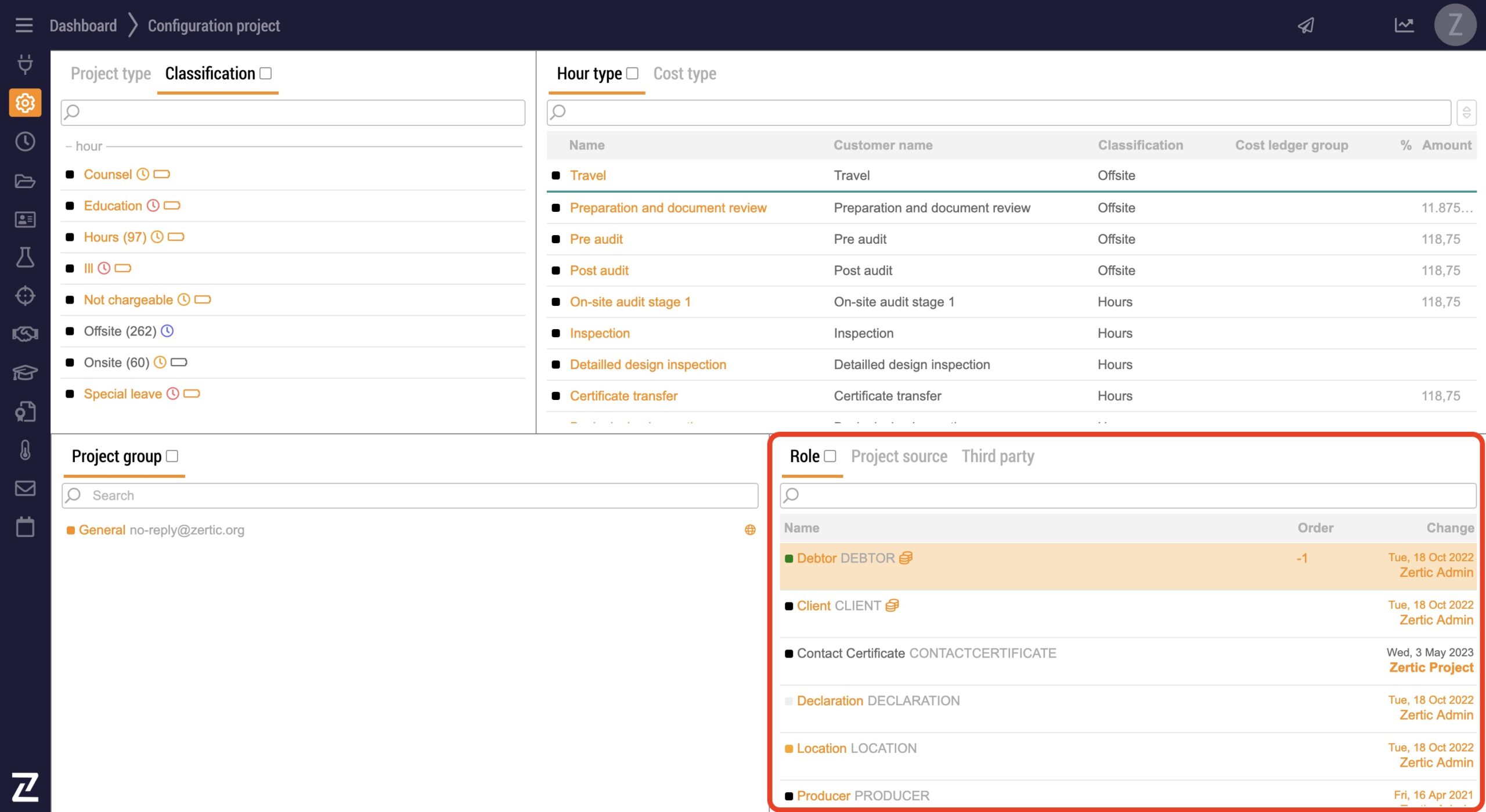Switch to the Cost type tab

(684, 74)
